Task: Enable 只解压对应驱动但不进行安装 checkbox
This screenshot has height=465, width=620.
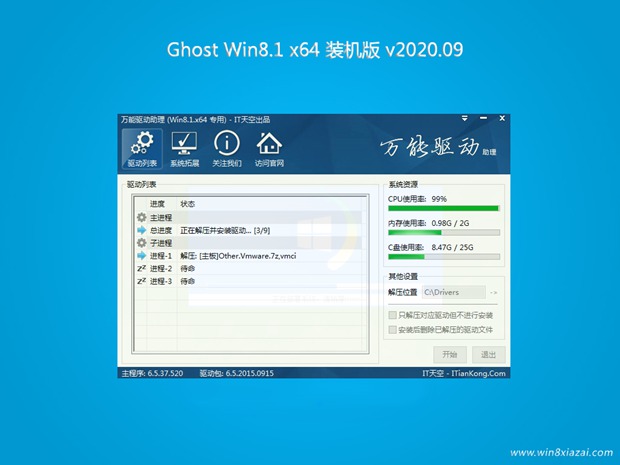Action: [x=393, y=315]
